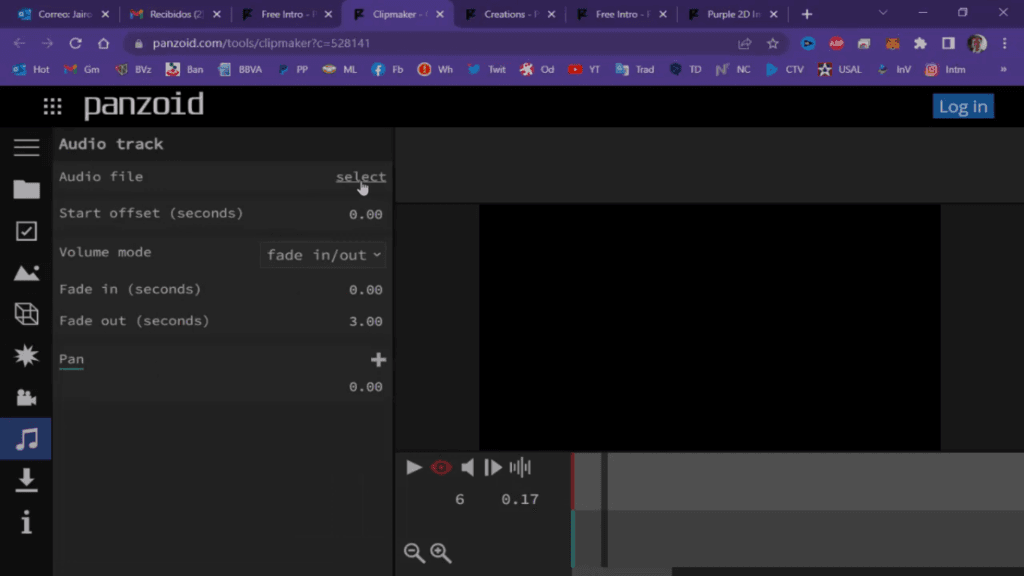Mute audio with the speaker icon
Image resolution: width=1024 pixels, height=576 pixels.
click(467, 468)
